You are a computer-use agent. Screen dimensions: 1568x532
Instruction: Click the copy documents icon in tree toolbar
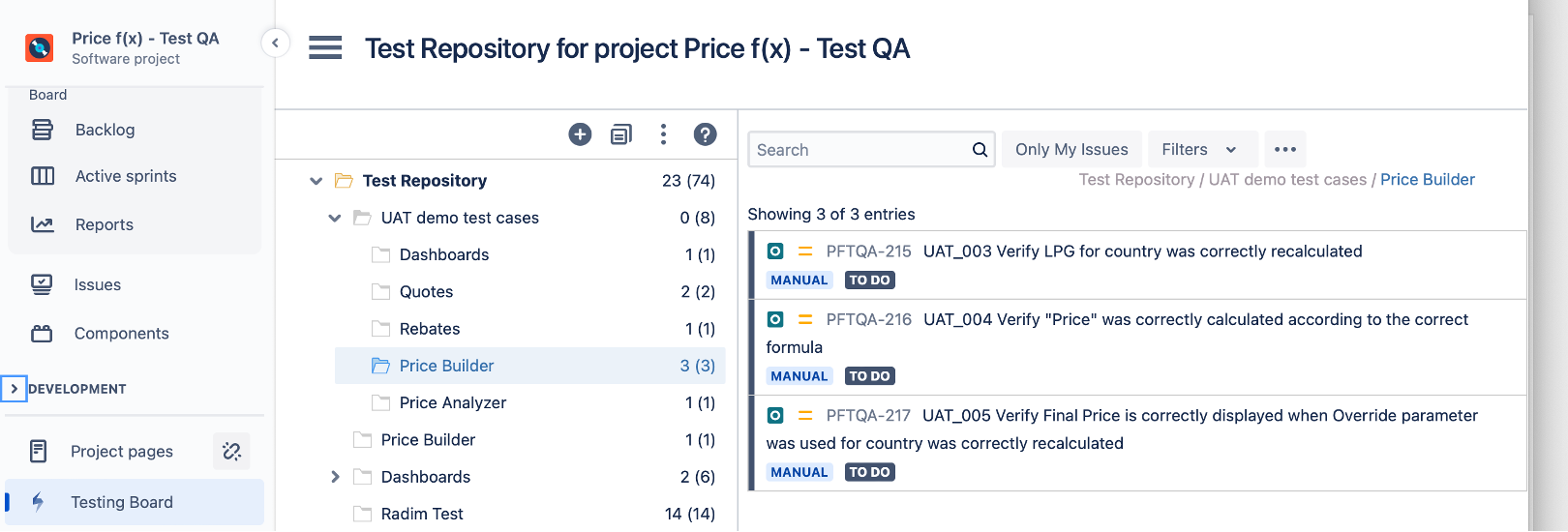tap(621, 134)
